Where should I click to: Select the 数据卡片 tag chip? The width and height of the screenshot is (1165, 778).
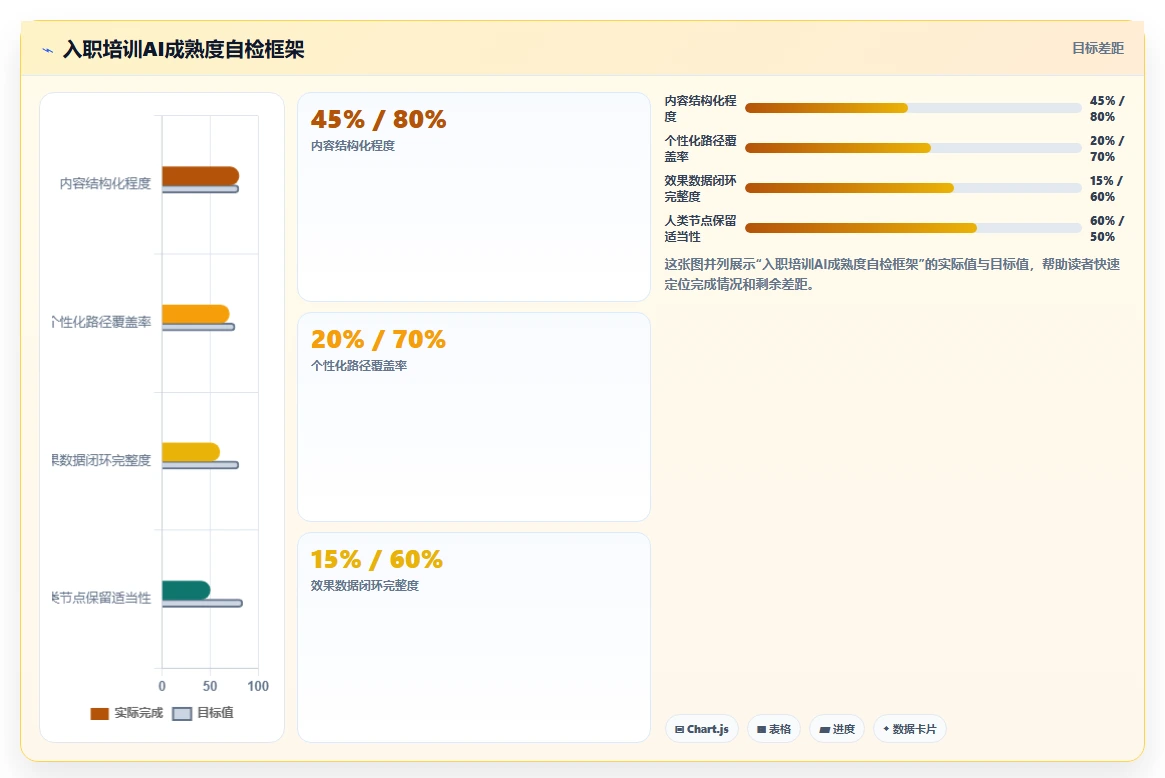[x=909, y=729]
